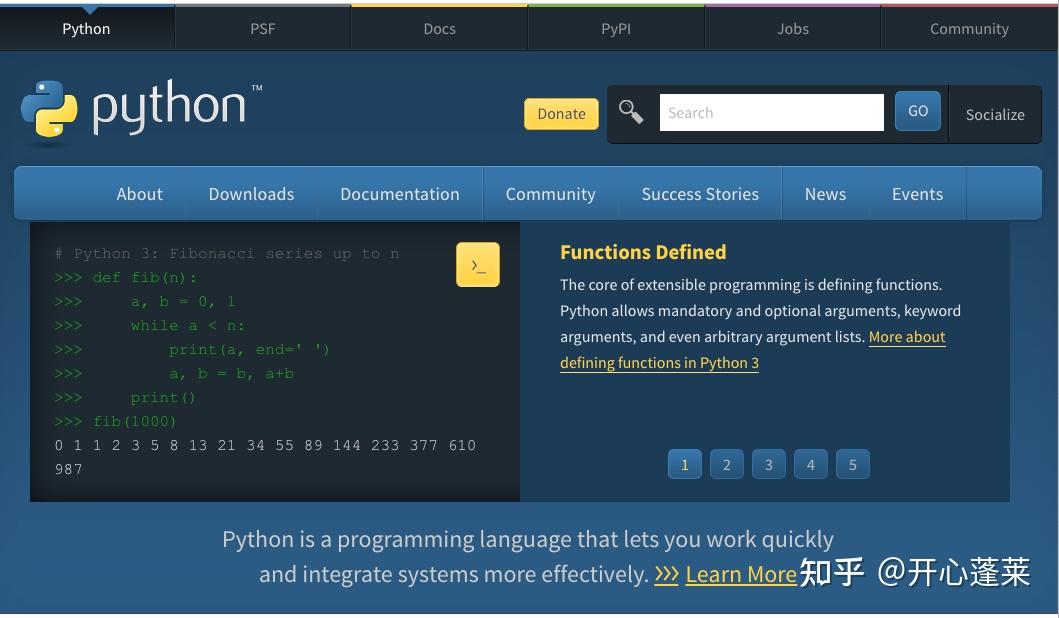The height and width of the screenshot is (618, 1059).
Task: Click the 'def fib(n):' code line
Action: tap(126, 278)
